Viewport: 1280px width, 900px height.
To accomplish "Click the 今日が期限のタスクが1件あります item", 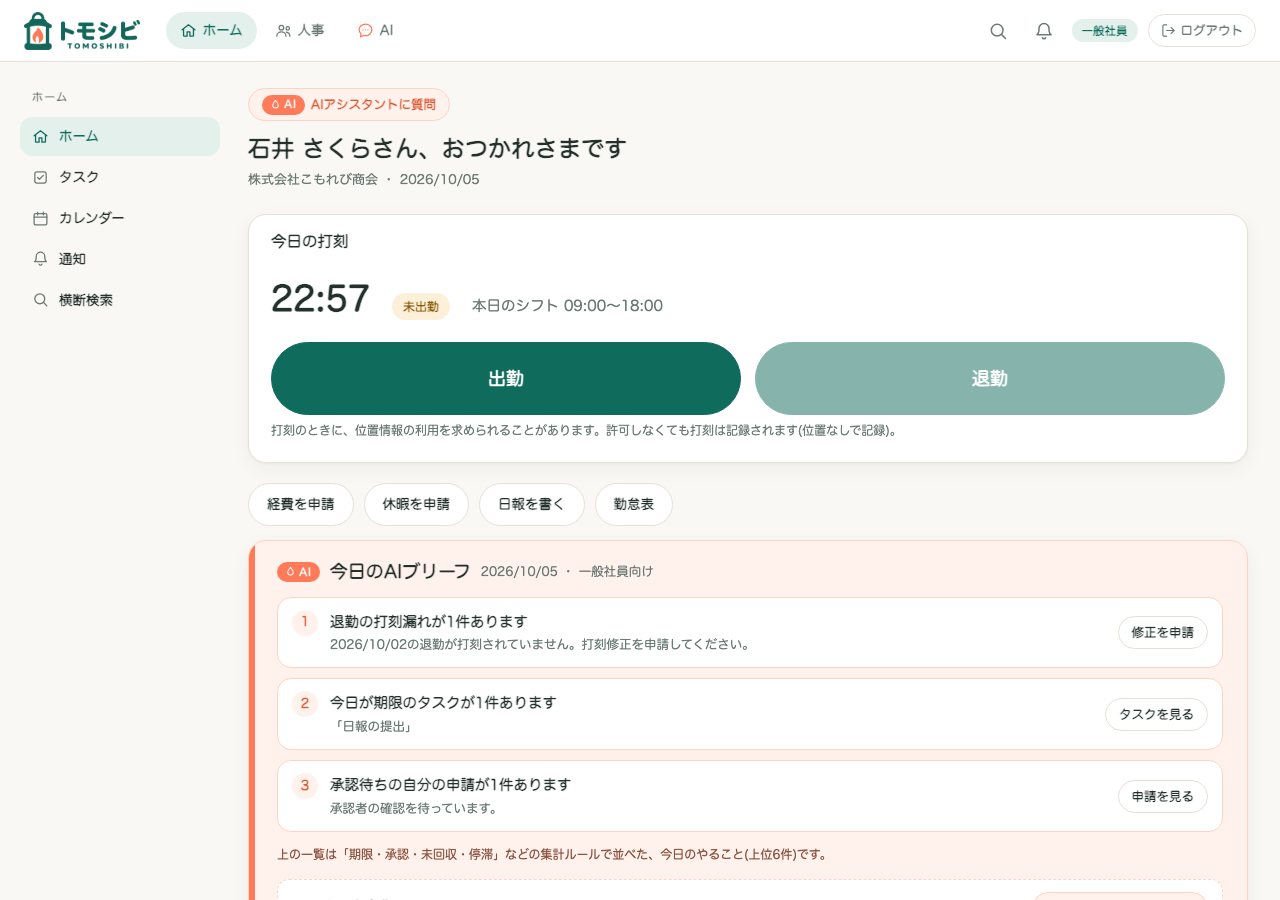I will 750,714.
